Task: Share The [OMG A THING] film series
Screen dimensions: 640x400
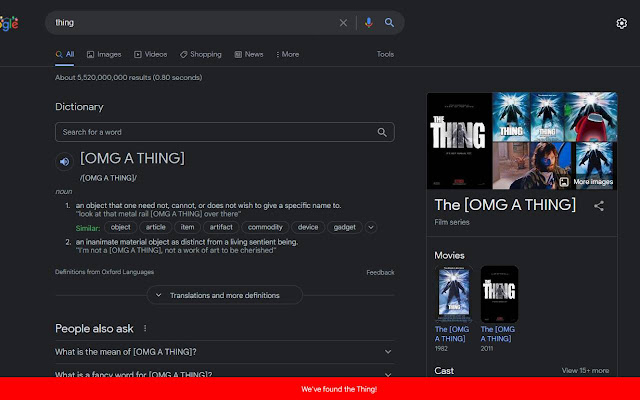Action: [x=599, y=206]
